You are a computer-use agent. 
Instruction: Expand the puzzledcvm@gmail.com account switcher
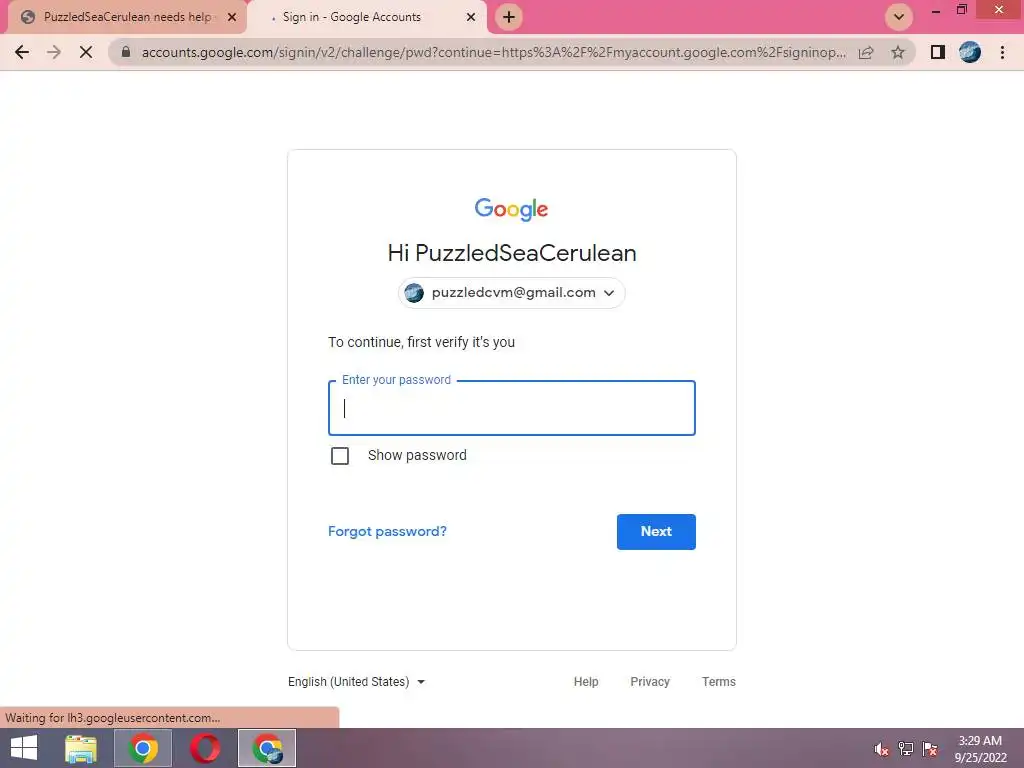pyautogui.click(x=511, y=293)
